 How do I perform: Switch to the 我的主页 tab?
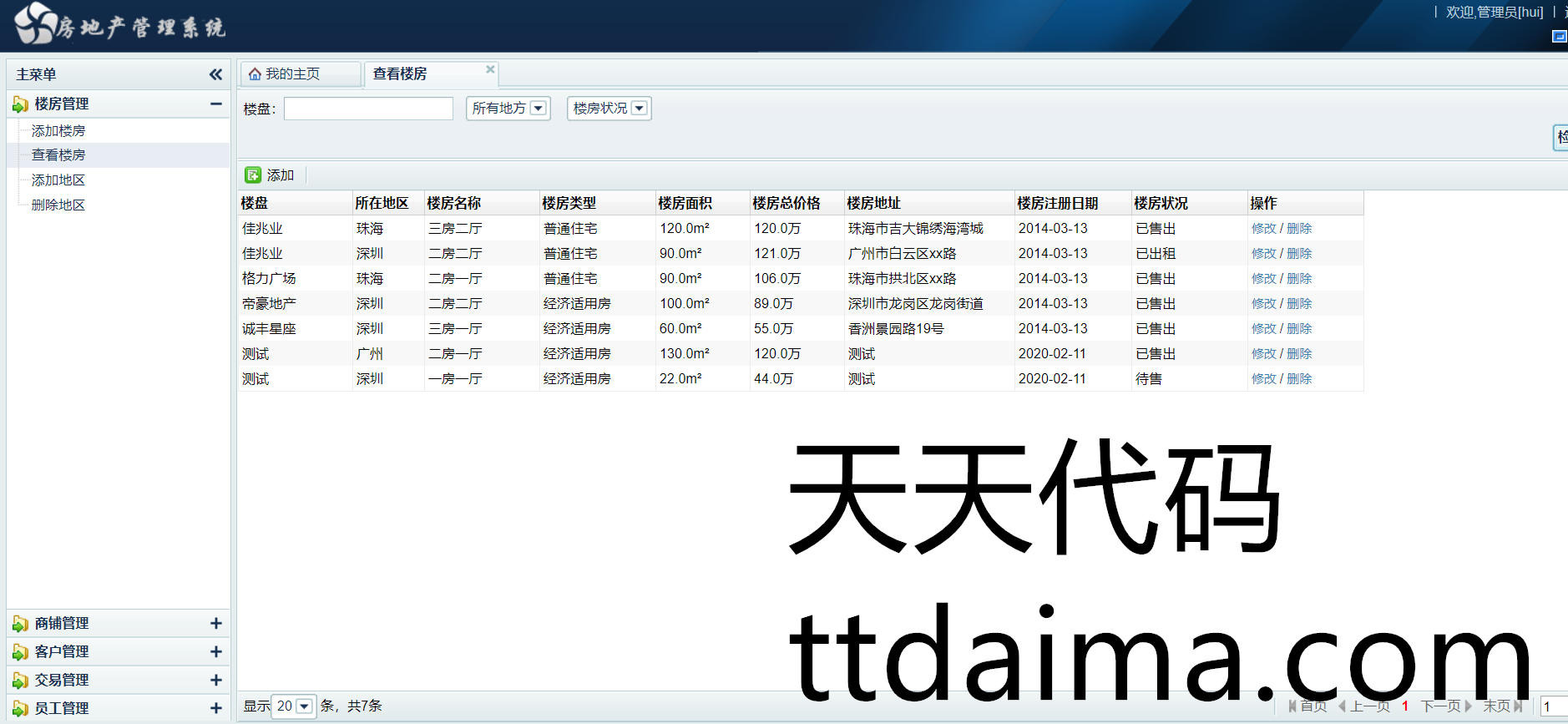click(292, 74)
